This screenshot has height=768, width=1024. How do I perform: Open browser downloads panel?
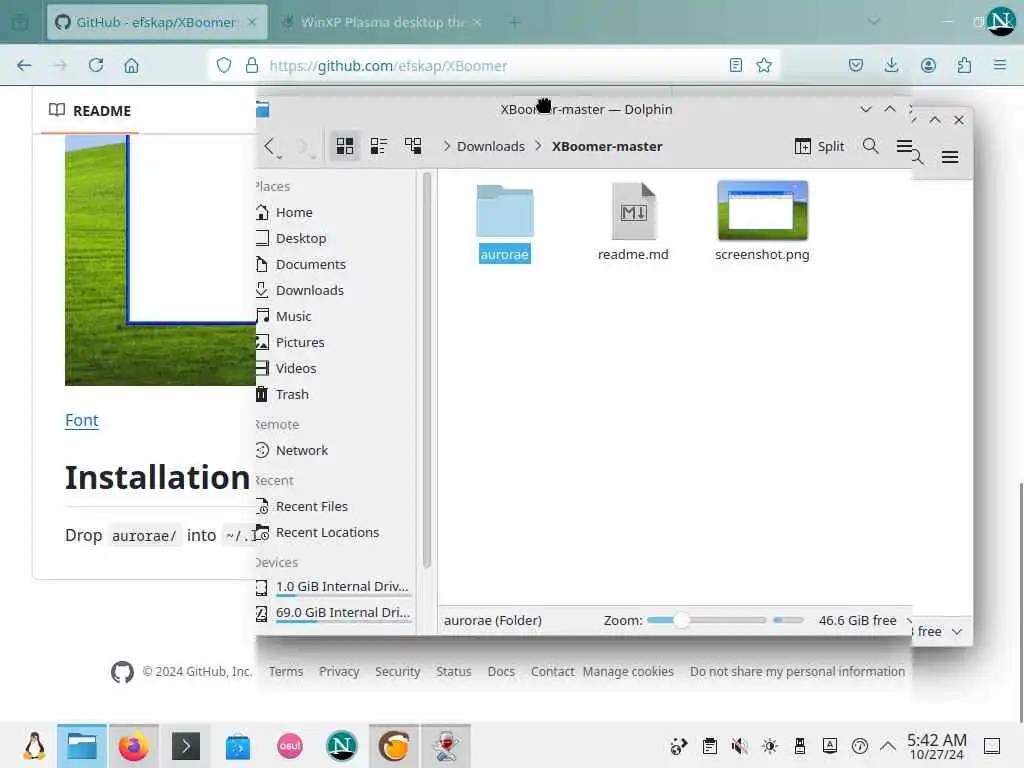coord(891,65)
